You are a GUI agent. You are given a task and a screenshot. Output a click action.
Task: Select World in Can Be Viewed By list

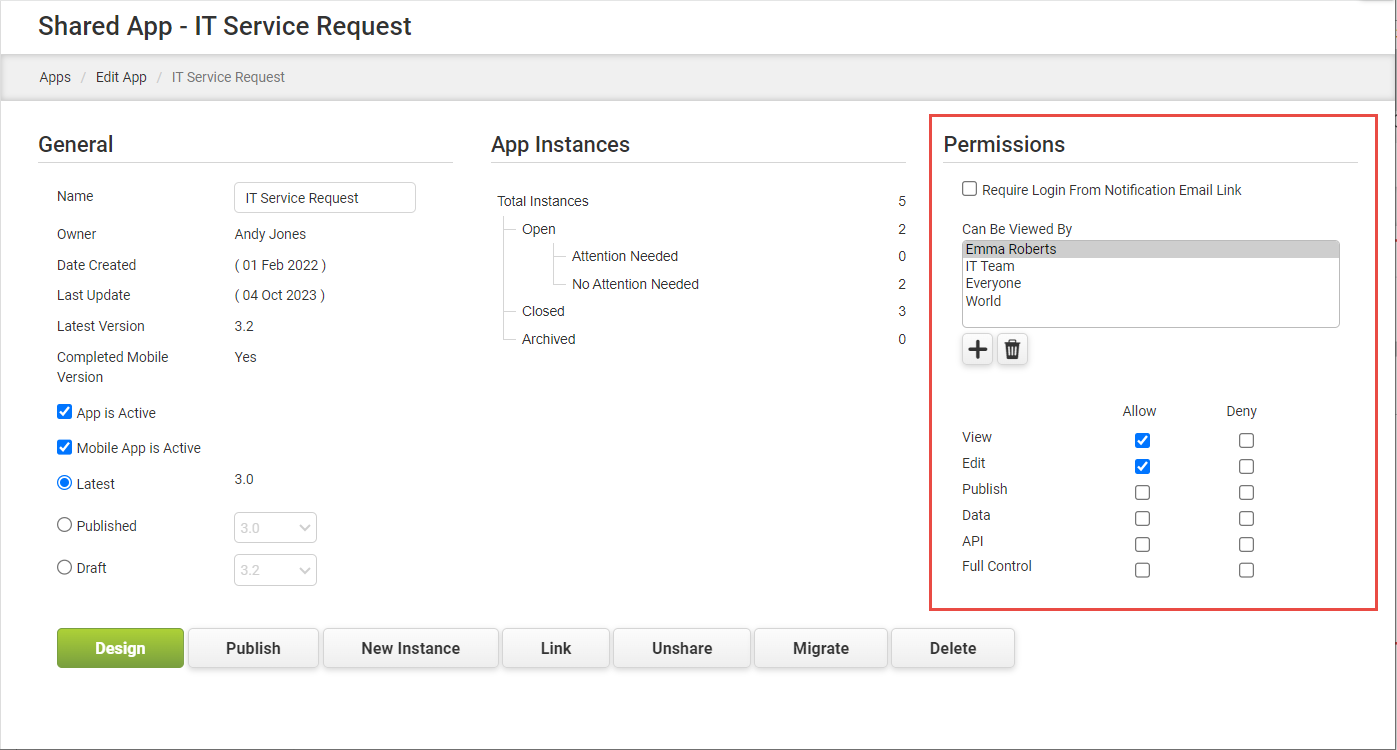(983, 301)
